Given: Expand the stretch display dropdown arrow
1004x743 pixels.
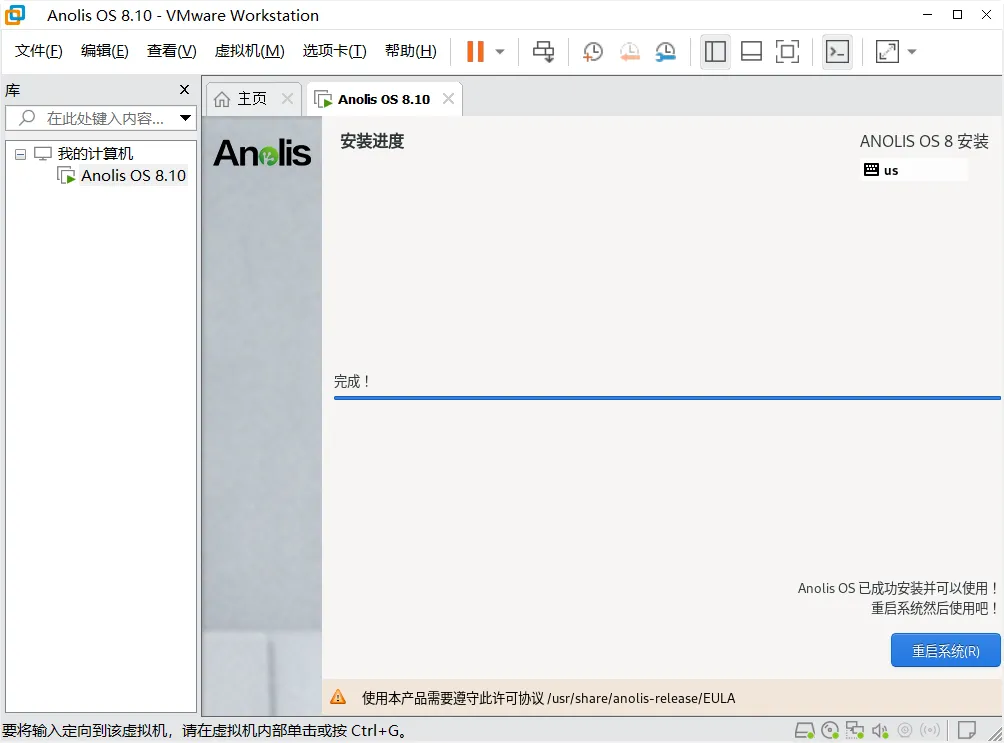Looking at the screenshot, I should (912, 52).
